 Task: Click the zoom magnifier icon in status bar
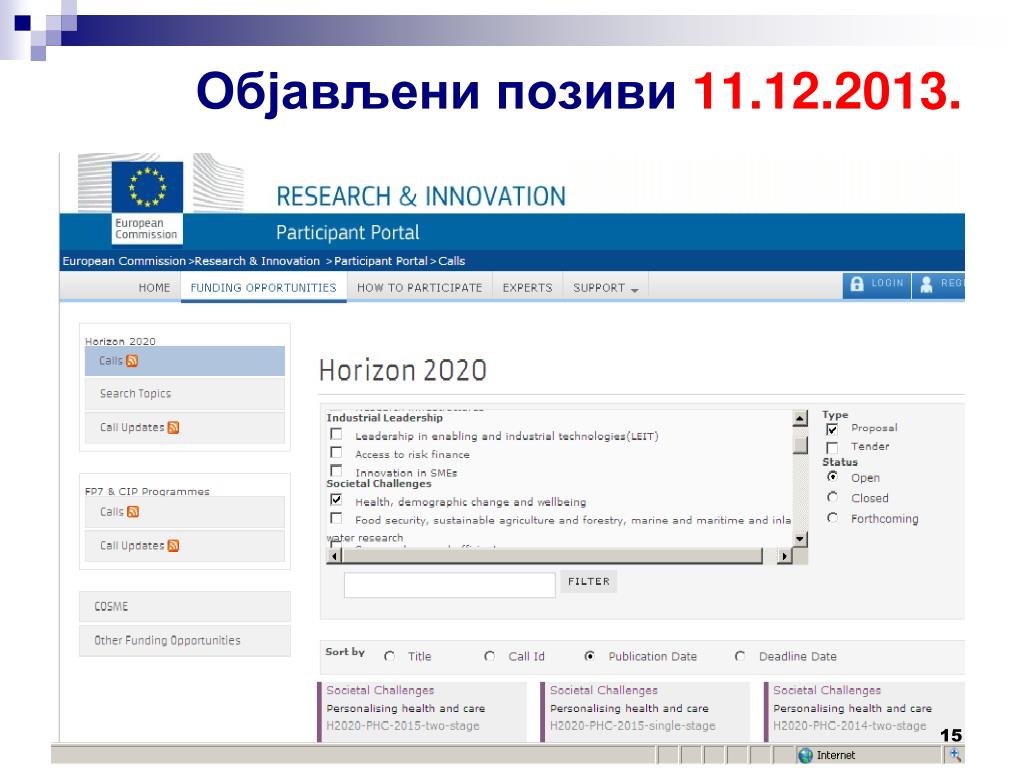954,754
